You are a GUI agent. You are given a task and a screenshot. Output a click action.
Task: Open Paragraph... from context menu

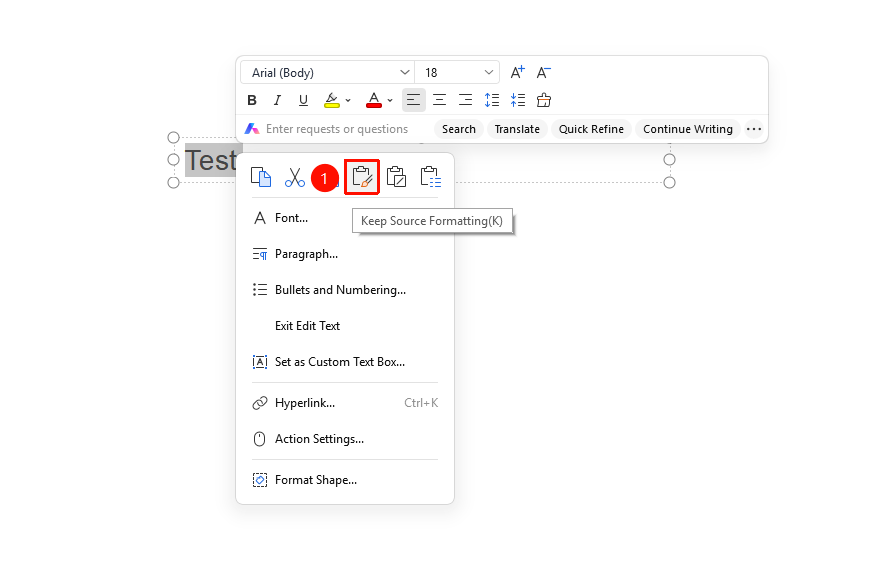345,254
